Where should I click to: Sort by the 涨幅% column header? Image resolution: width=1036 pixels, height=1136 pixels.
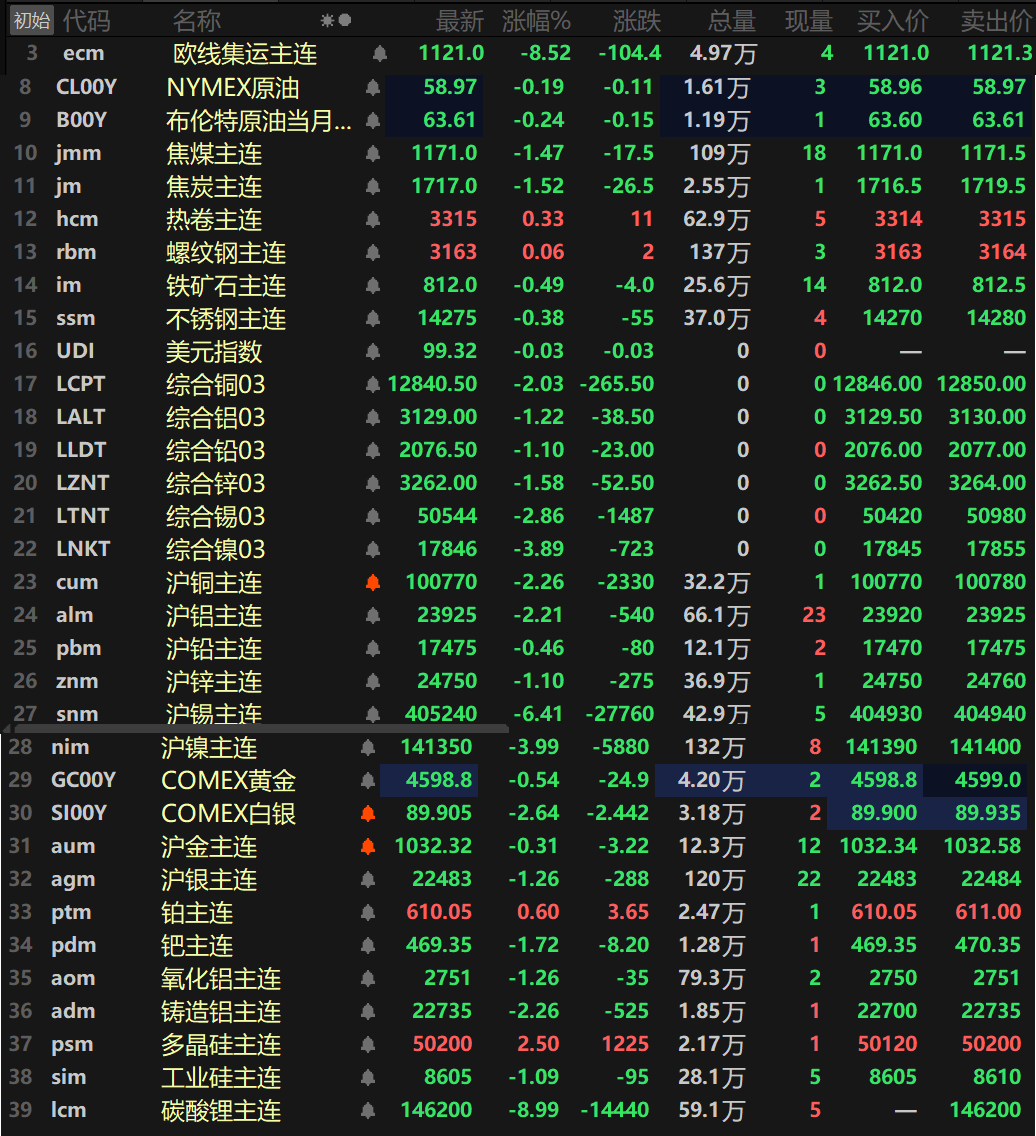click(536, 20)
